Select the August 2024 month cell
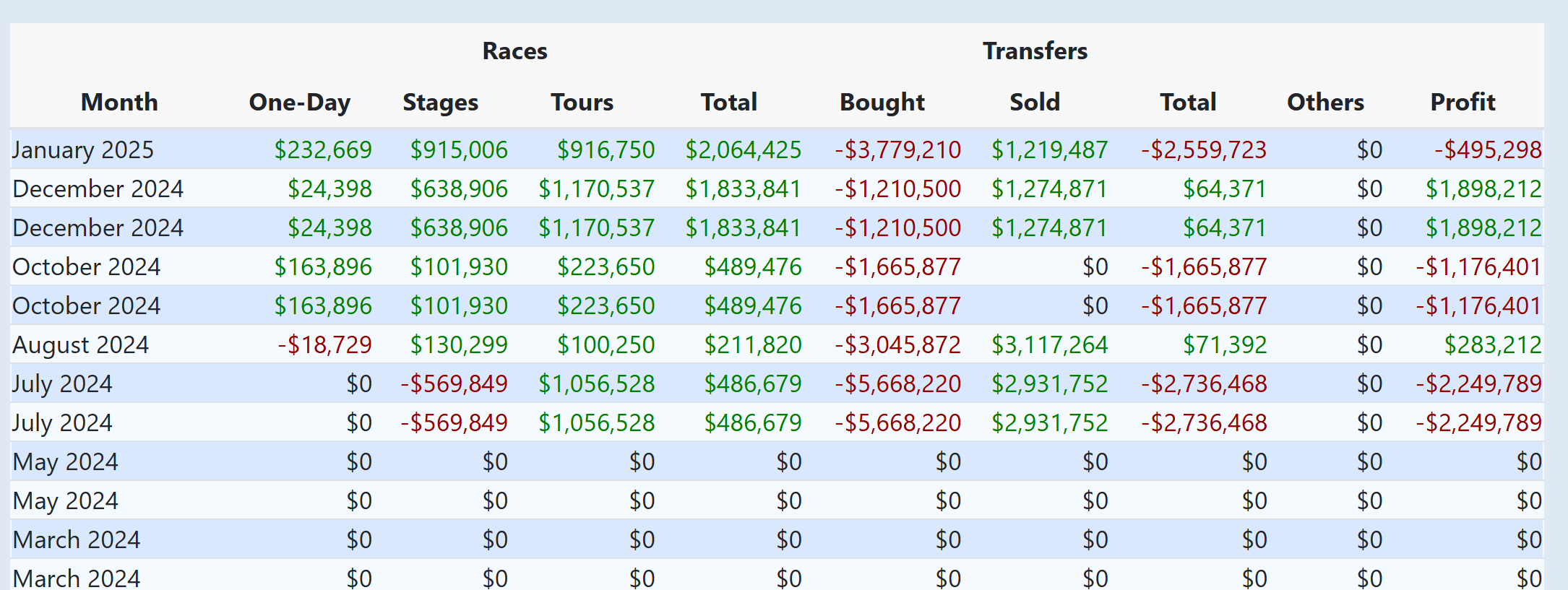The width and height of the screenshot is (1568, 590). [80, 345]
